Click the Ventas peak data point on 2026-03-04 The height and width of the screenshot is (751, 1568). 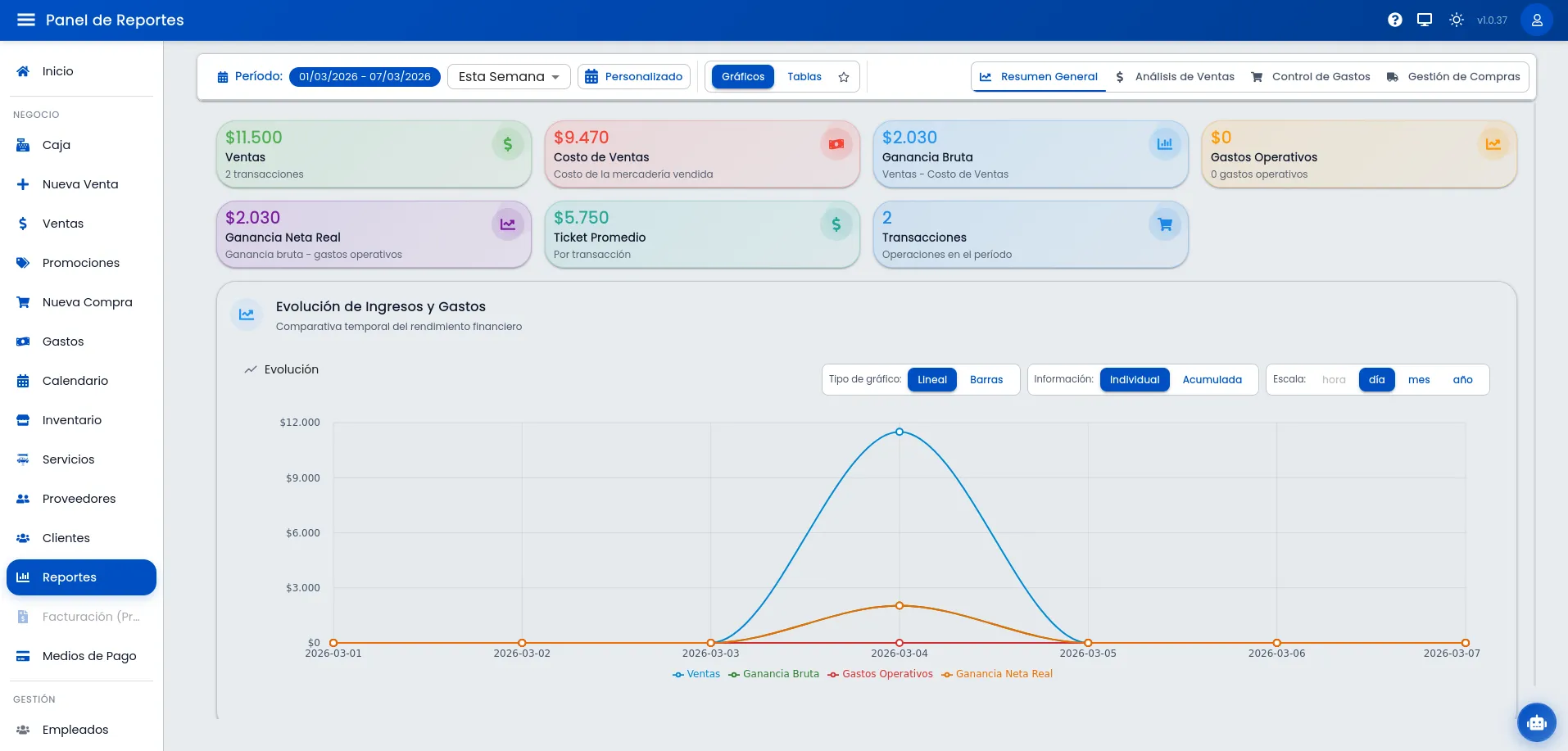point(899,432)
